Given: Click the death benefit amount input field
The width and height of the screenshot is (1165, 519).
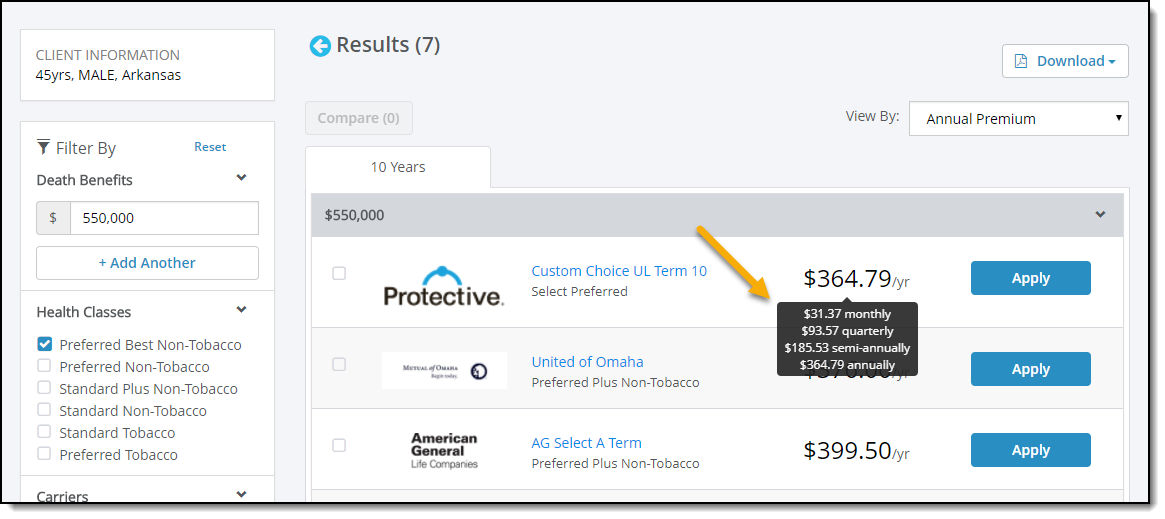Looking at the screenshot, I should click(164, 218).
